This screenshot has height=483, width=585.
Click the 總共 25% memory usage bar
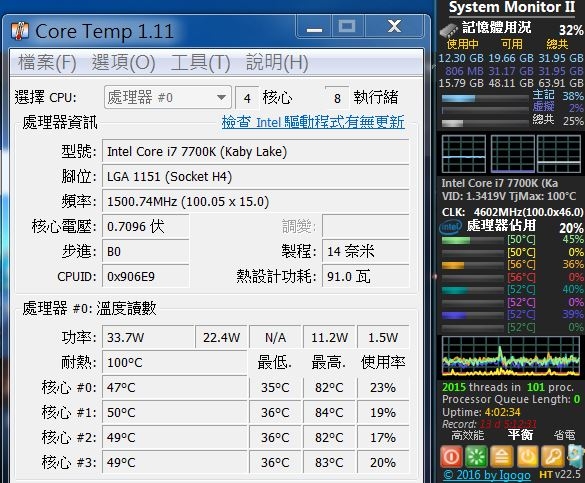pos(485,123)
